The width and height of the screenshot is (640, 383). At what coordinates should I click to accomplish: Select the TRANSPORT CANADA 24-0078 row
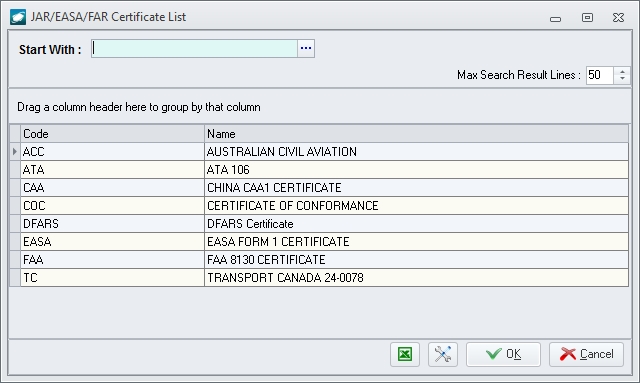[x=324, y=277]
